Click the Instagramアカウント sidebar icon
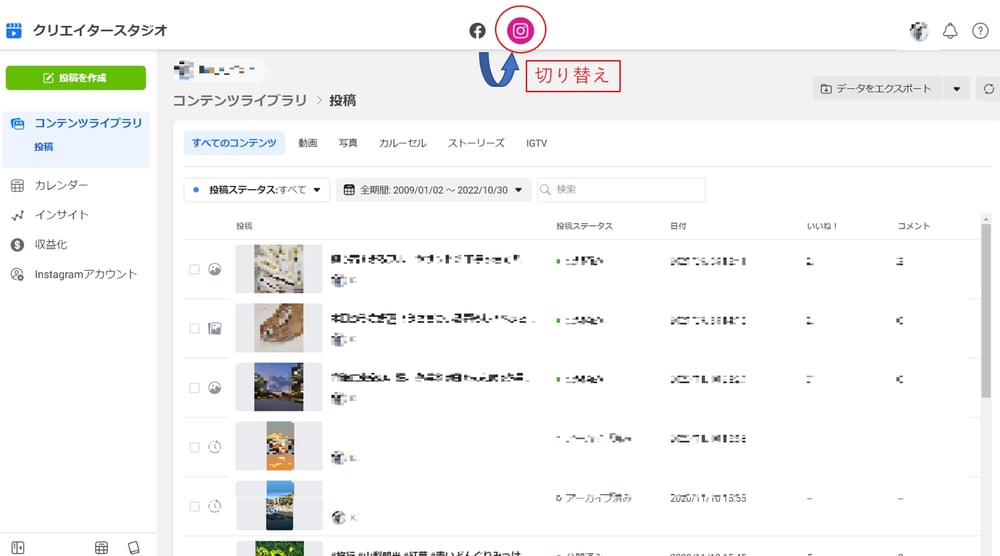The width and height of the screenshot is (1000, 556). click(17, 275)
